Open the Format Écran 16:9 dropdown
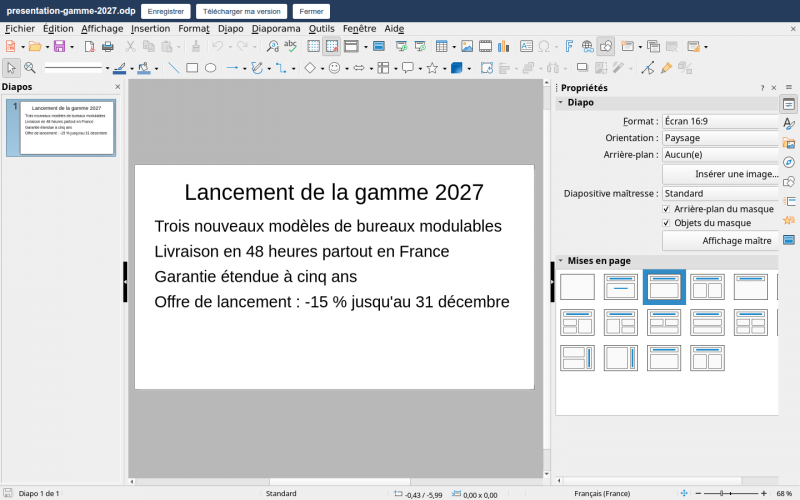The image size is (800, 500). 720,121
